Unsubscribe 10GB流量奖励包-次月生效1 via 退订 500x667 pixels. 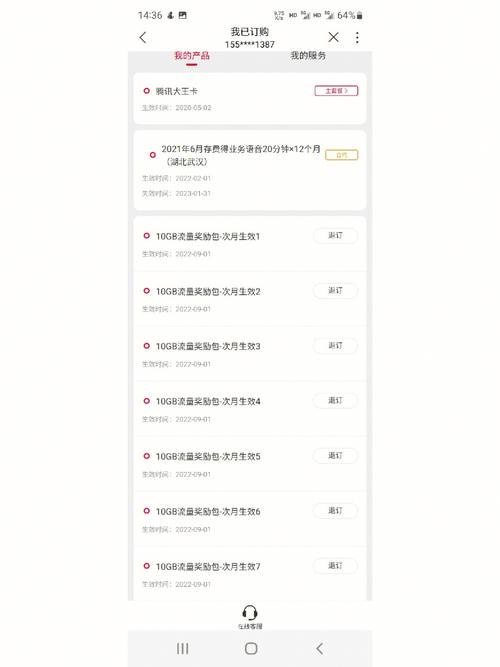335,235
